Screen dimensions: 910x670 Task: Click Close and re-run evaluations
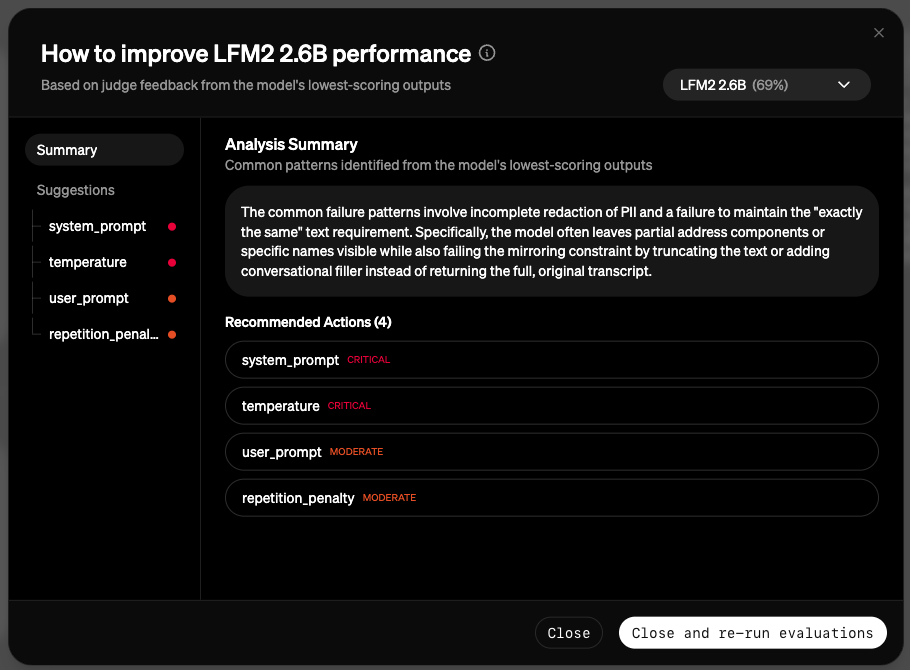[752, 632]
